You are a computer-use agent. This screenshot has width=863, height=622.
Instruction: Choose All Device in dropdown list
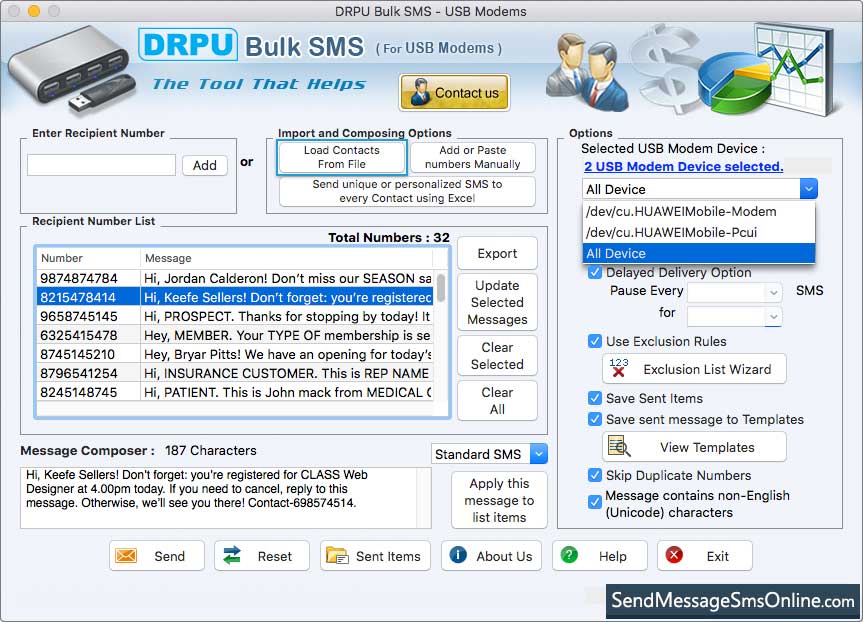tap(698, 253)
